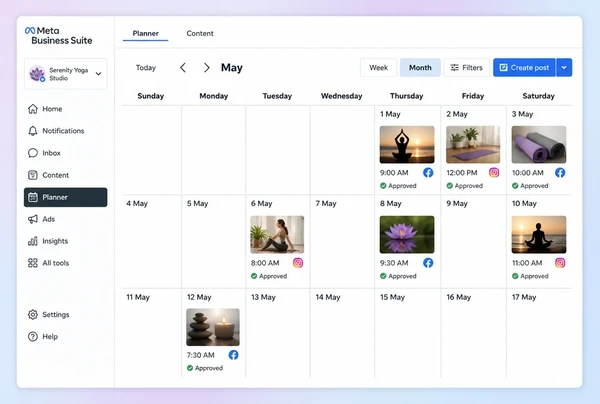Switch calendar to Week view
600x404 pixels.
pos(378,68)
